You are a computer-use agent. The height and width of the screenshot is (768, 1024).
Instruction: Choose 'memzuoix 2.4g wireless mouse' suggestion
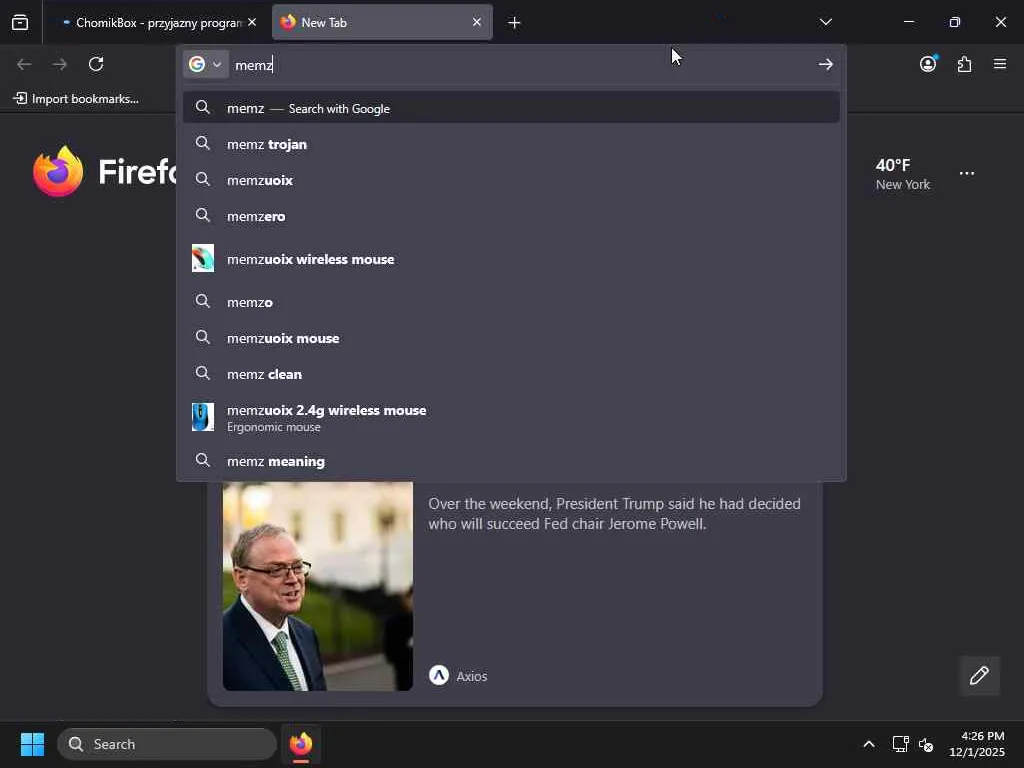tap(511, 417)
